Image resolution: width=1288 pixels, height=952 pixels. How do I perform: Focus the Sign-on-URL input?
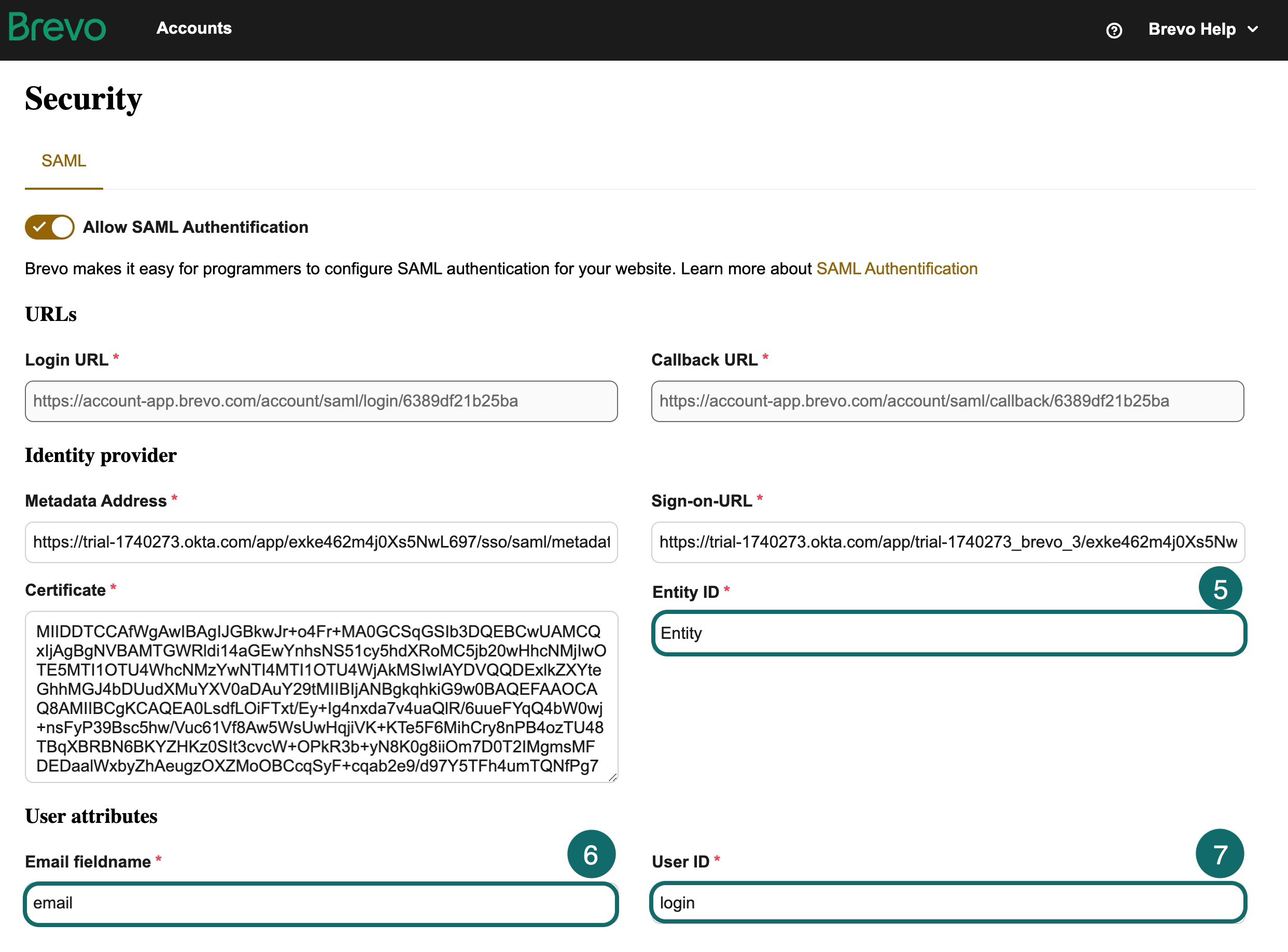tap(947, 542)
